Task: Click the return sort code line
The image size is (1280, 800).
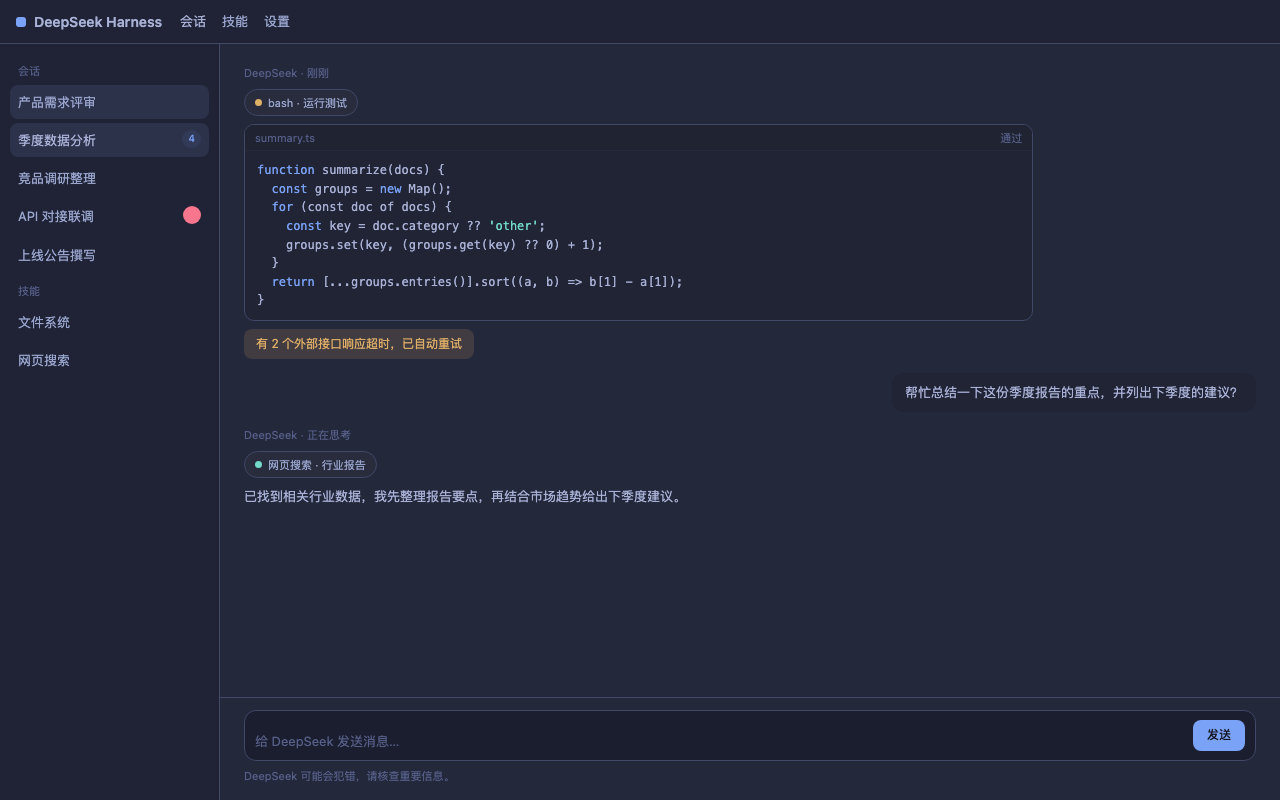Action: pos(477,282)
